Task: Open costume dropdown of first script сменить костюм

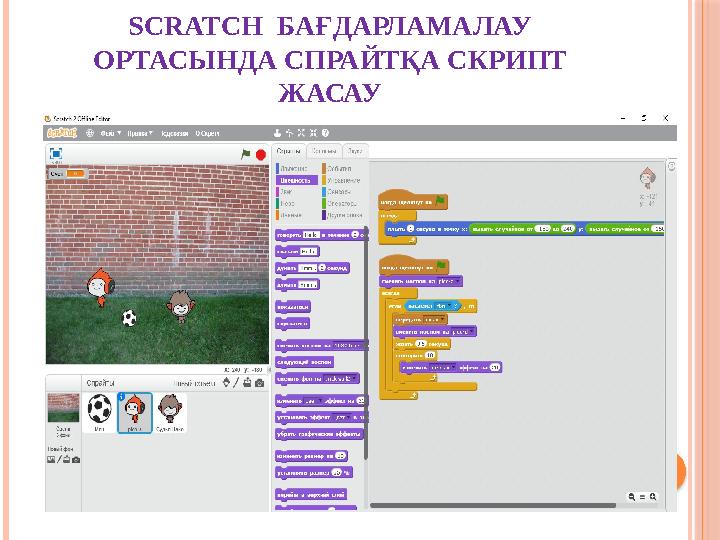Action: tap(449, 281)
